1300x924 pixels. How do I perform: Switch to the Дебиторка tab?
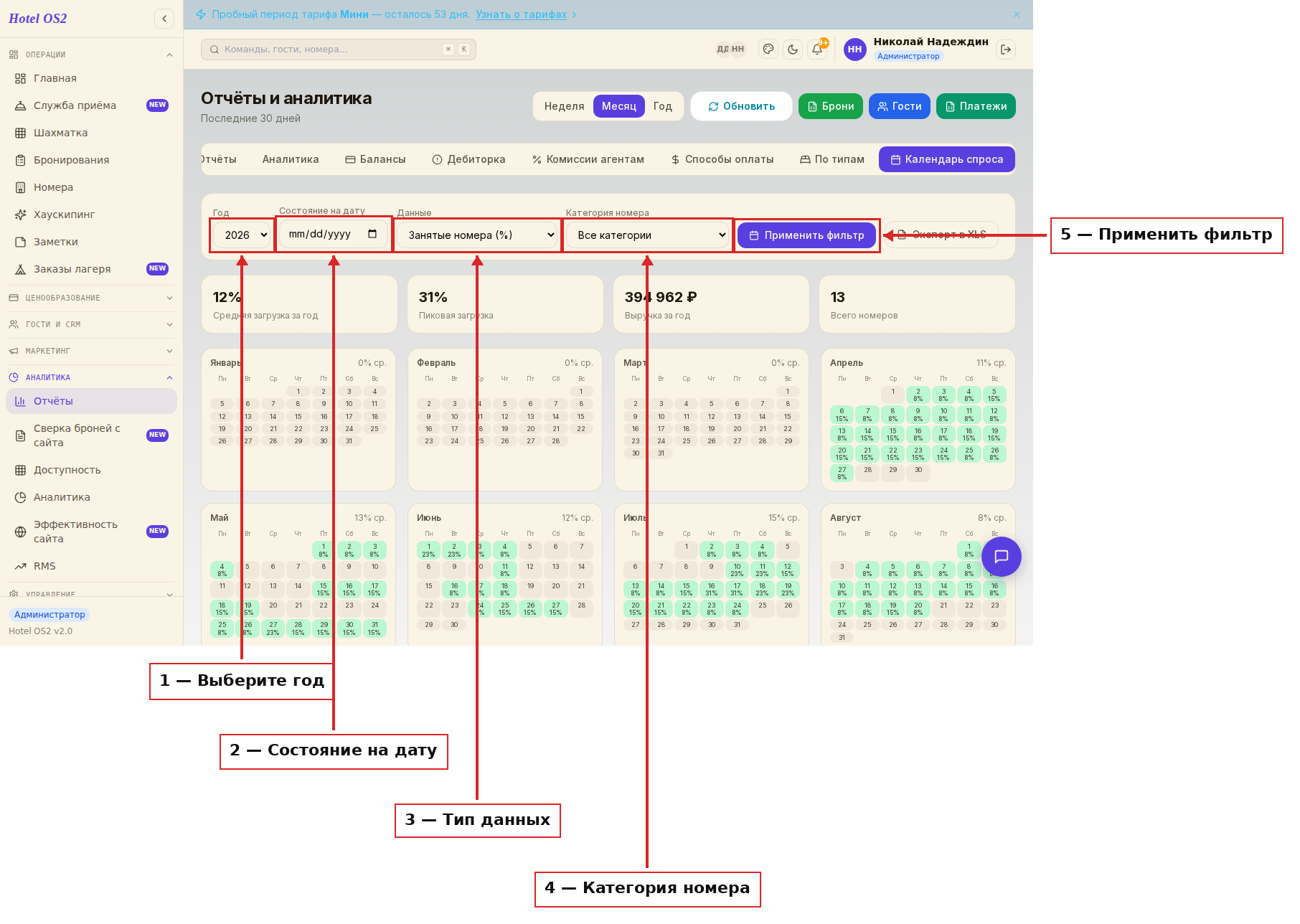pos(468,159)
